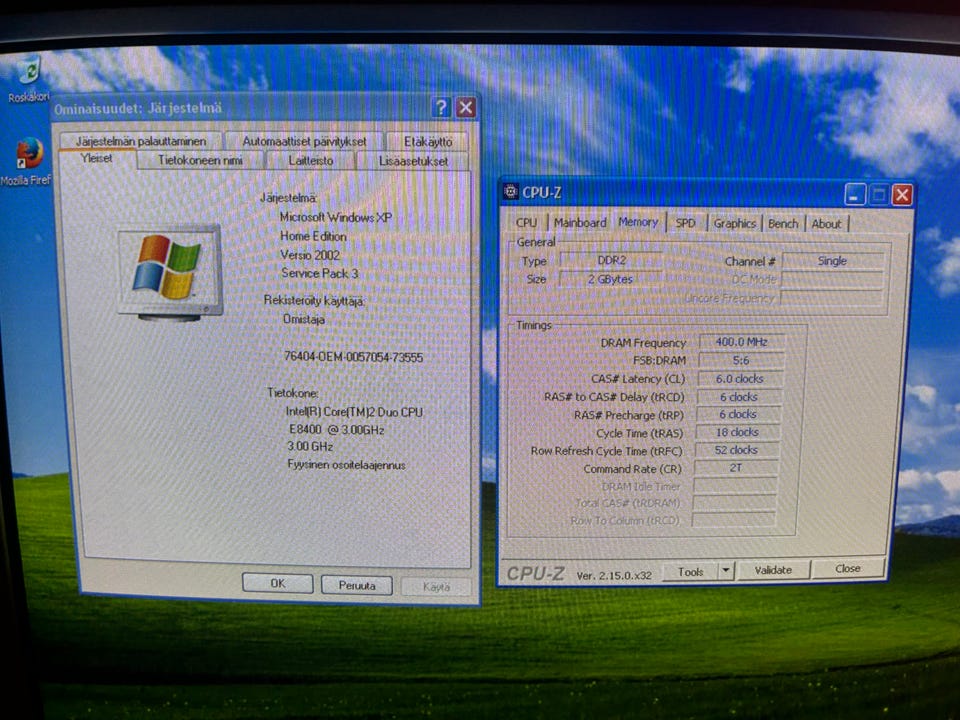
Task: Open the Bench tab in CPU-Z
Action: [x=783, y=223]
